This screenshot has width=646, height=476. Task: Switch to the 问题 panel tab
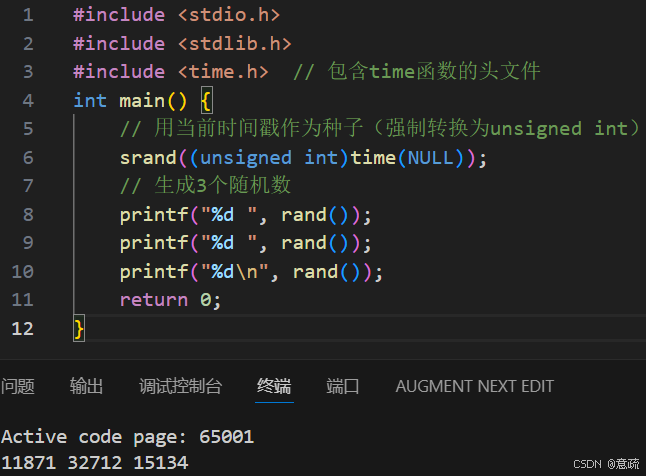(18, 386)
